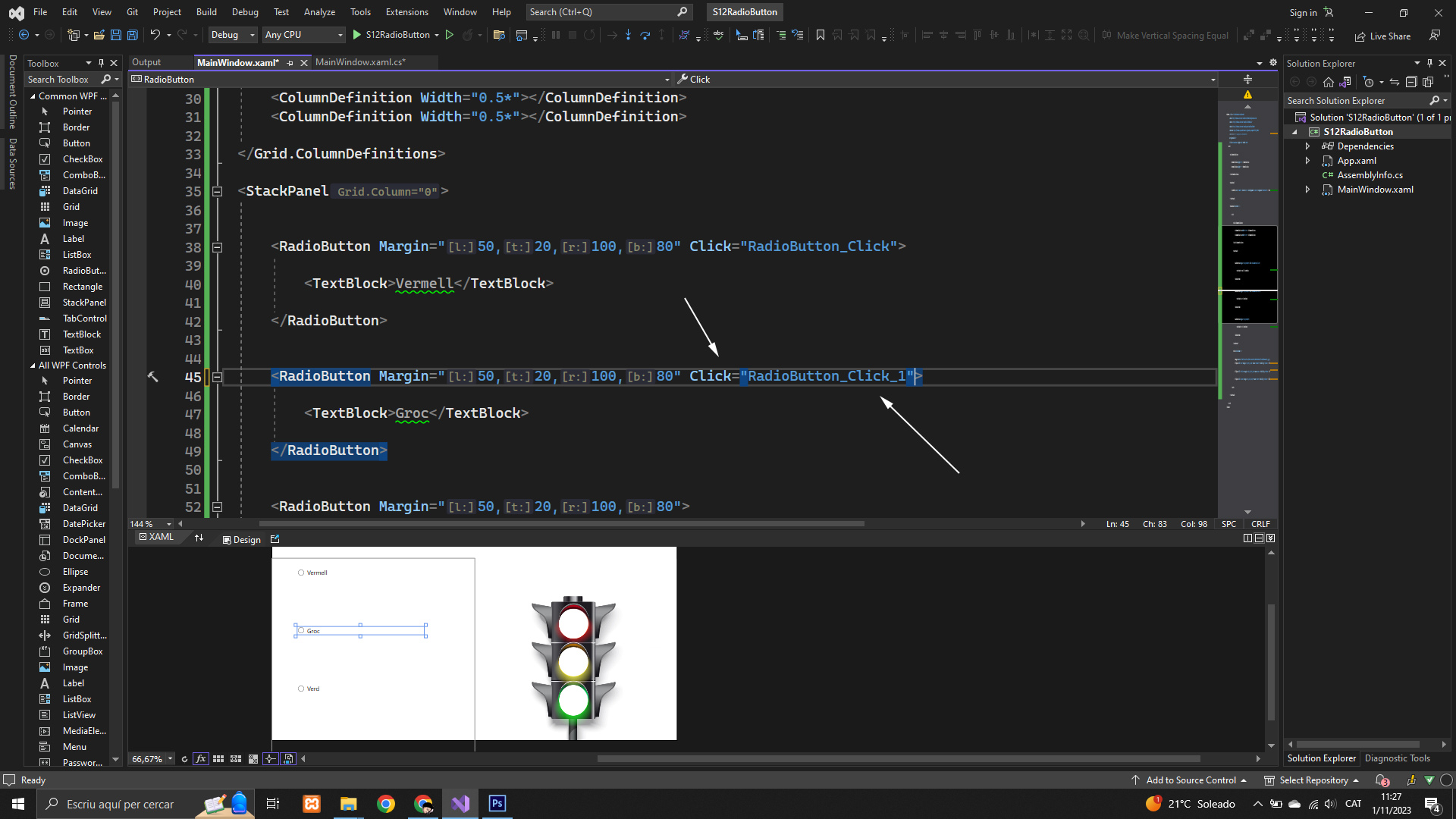Toggle snapping to snaplines button
This screenshot has width=1456, height=819.
pyautogui.click(x=271, y=758)
